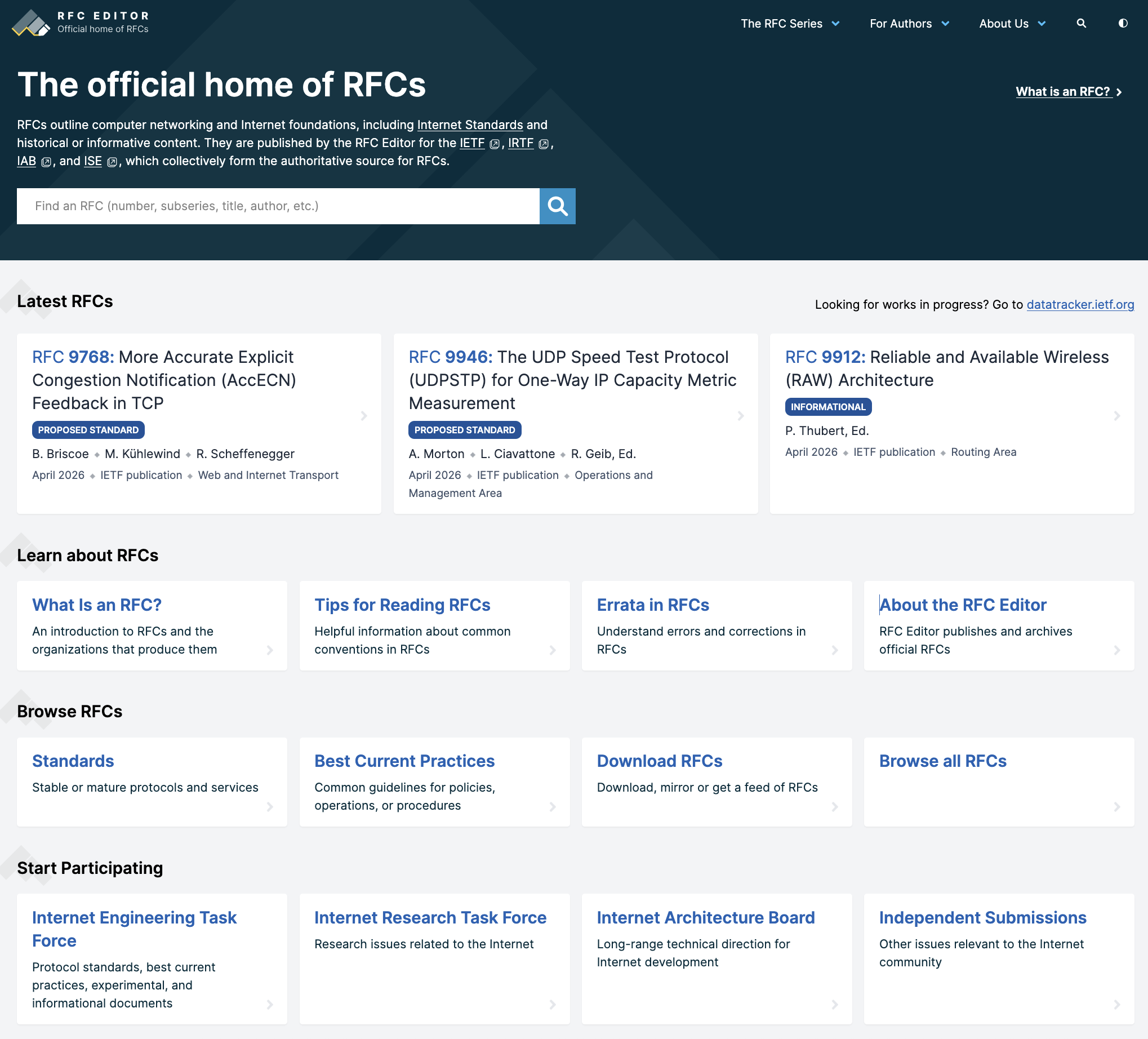Click arrow on Browse all RFCs card

click(1117, 807)
